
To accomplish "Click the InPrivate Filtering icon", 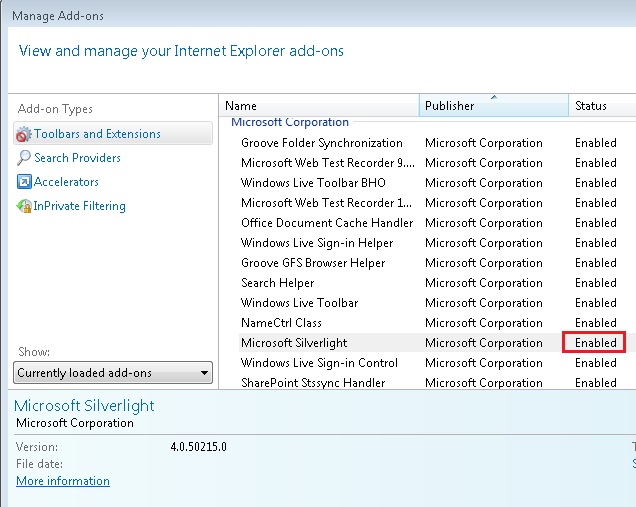I will (x=24, y=206).
